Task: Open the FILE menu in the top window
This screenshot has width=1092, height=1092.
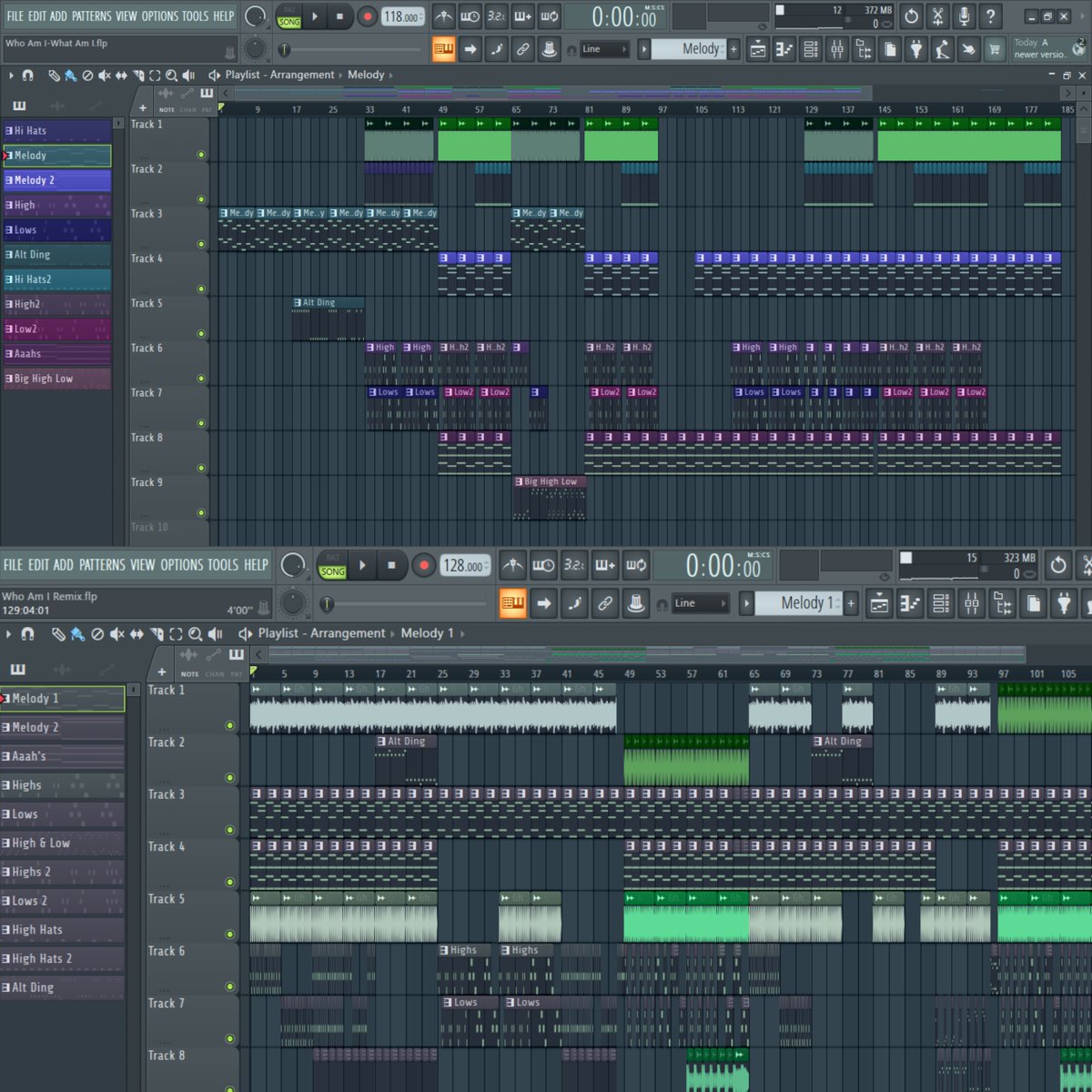Action: [x=15, y=16]
